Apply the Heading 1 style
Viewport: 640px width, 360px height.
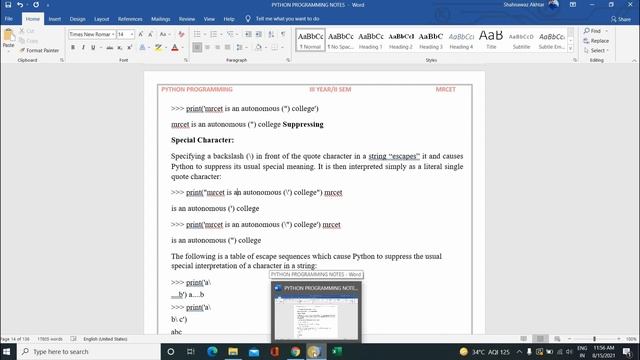[x=371, y=40]
